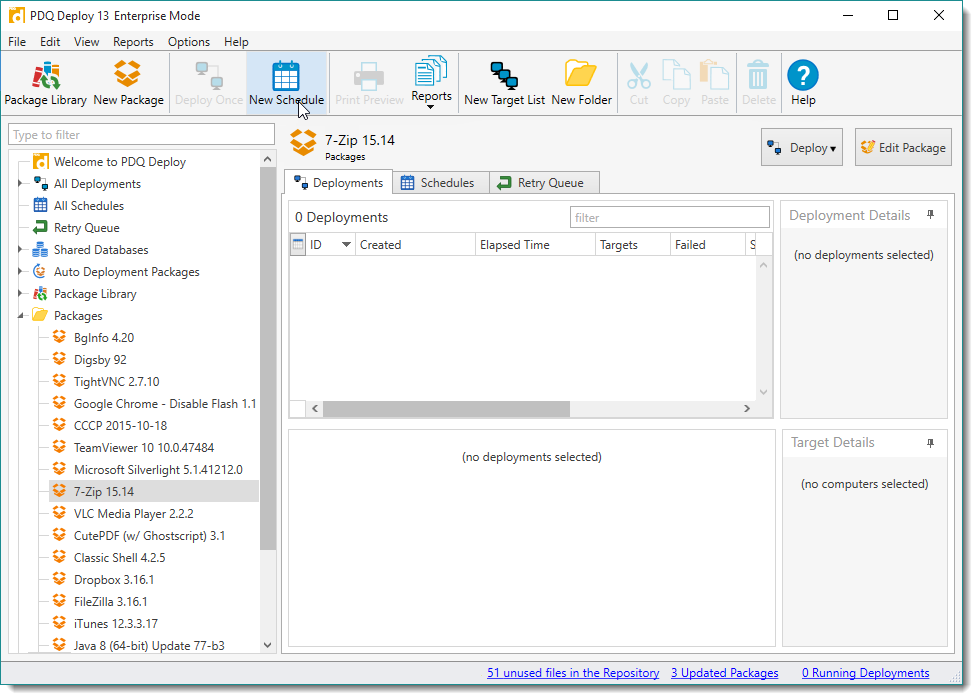Click the horizontal scrollbar in deployments grid
978x700 pixels.
(446, 409)
